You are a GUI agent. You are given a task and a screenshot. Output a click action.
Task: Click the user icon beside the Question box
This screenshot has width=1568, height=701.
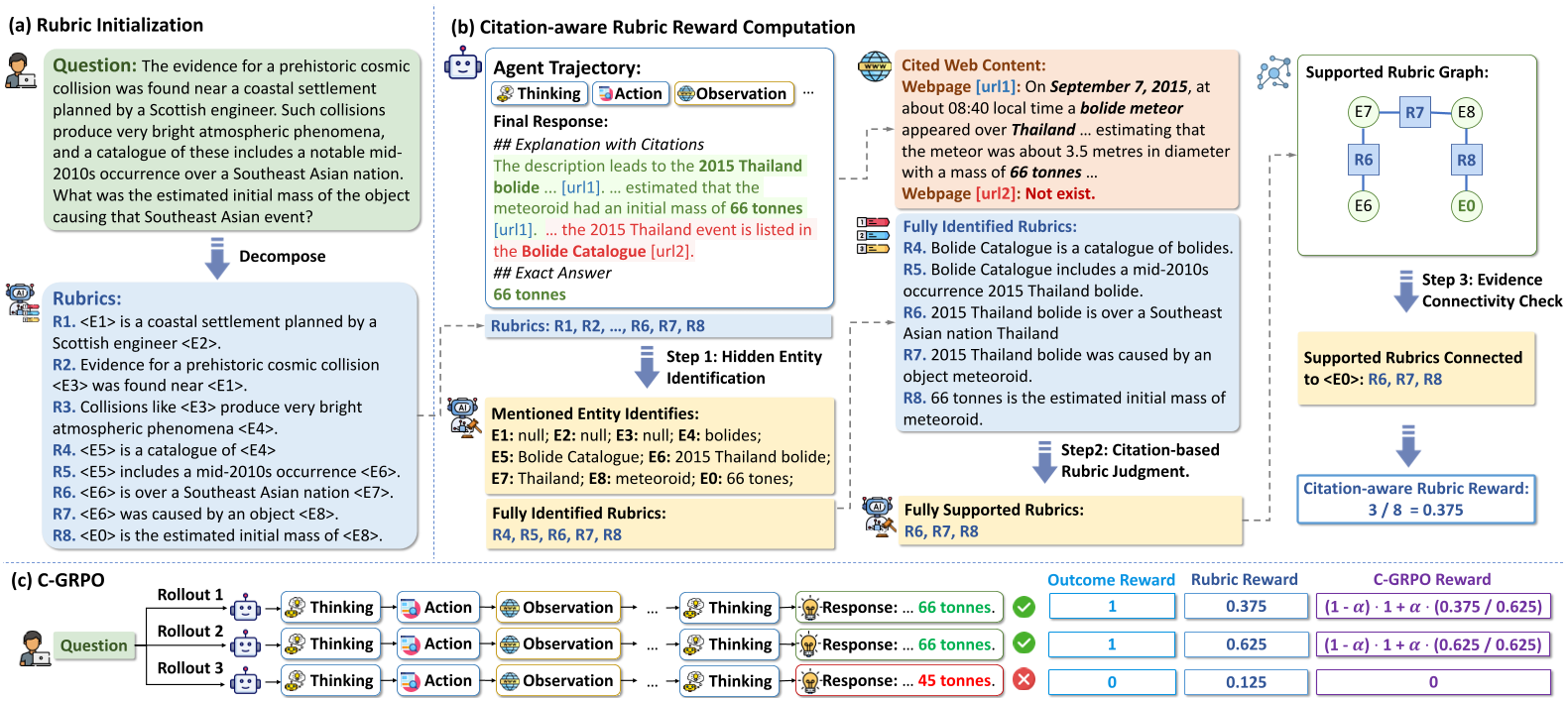point(20,70)
